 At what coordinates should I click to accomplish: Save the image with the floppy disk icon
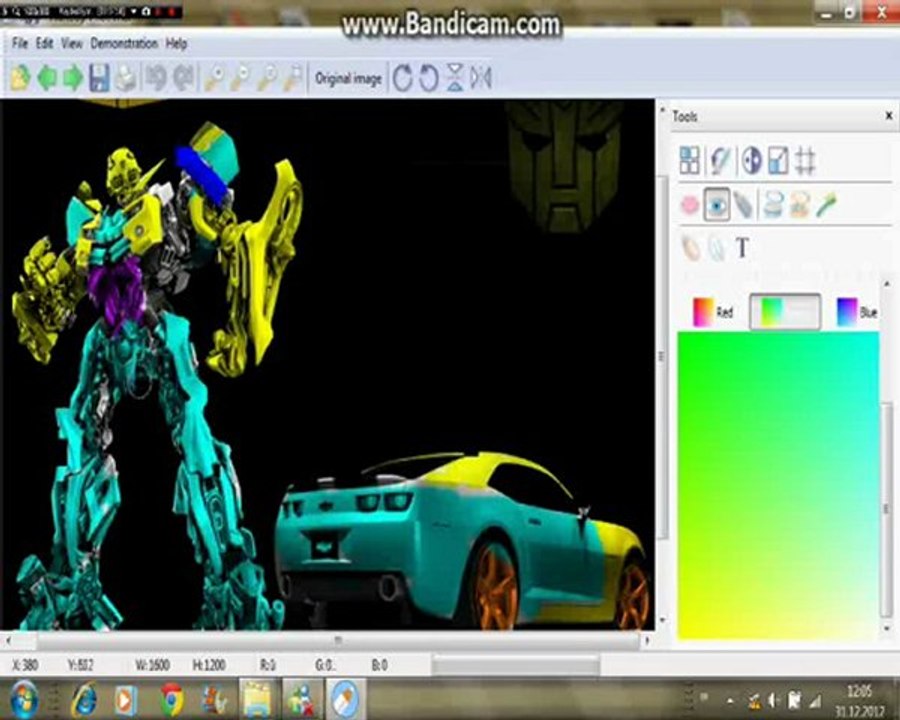pyautogui.click(x=99, y=78)
